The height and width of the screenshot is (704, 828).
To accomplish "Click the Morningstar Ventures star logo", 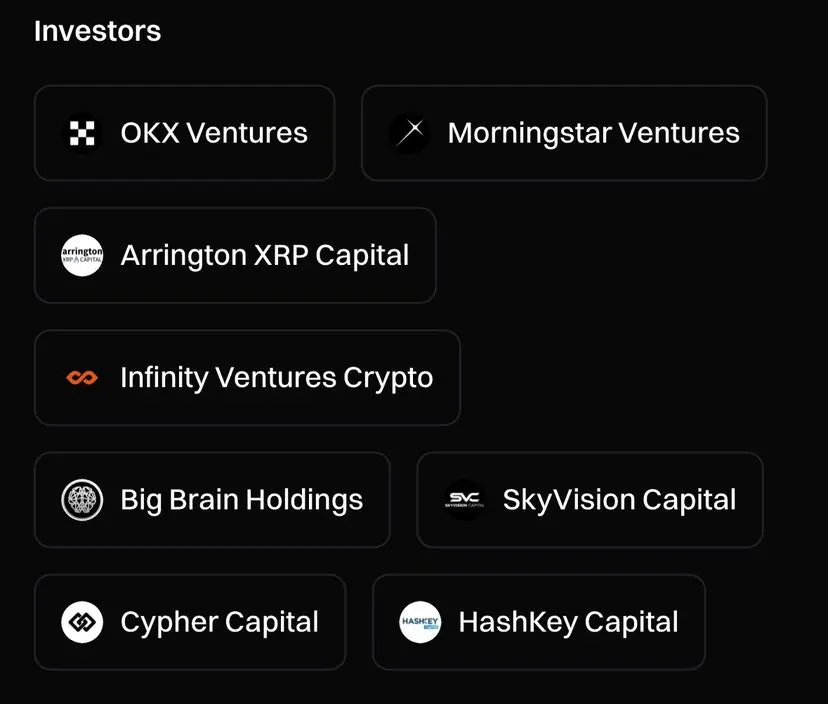I will point(408,133).
